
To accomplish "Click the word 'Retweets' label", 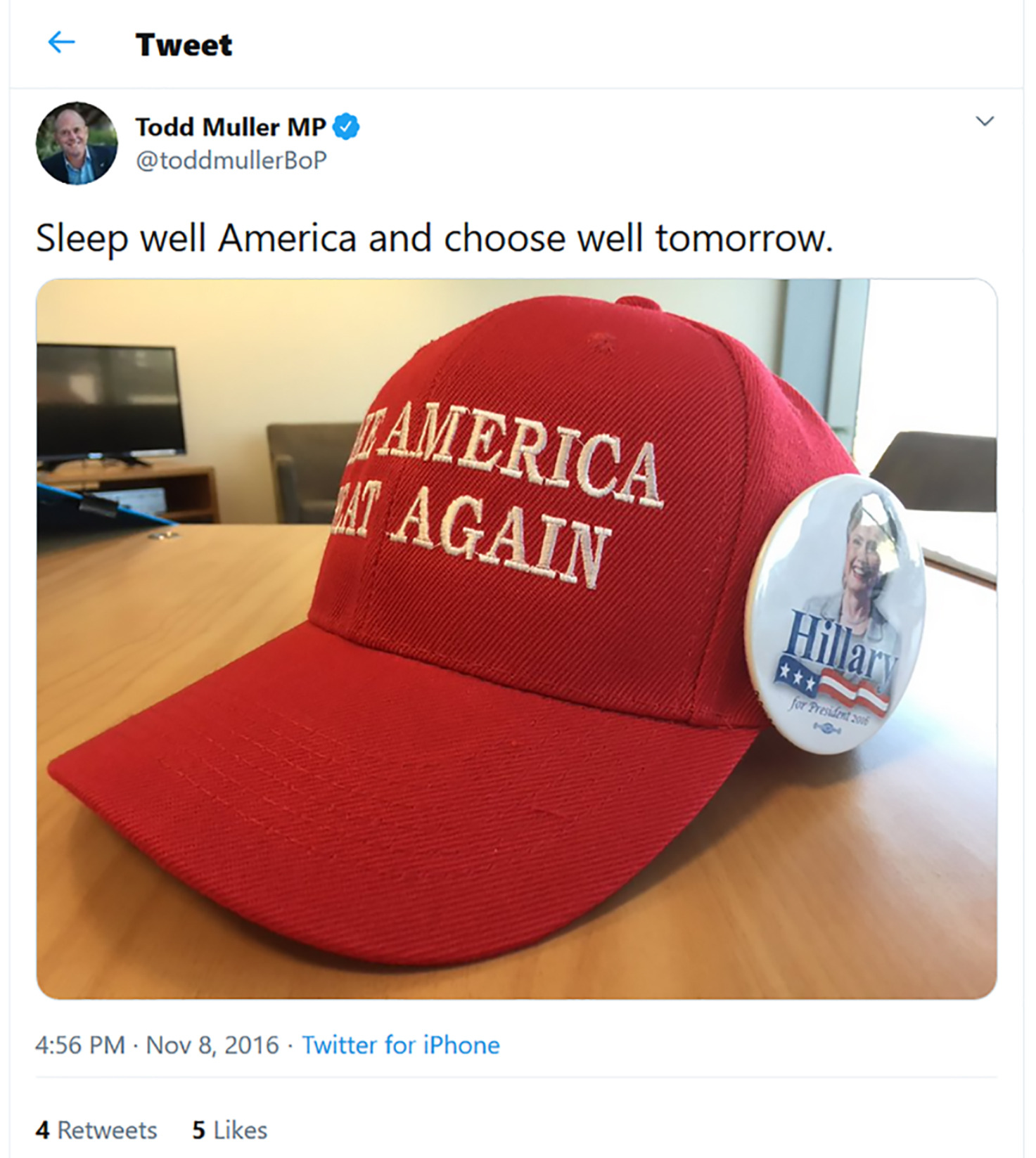I will 107,1130.
